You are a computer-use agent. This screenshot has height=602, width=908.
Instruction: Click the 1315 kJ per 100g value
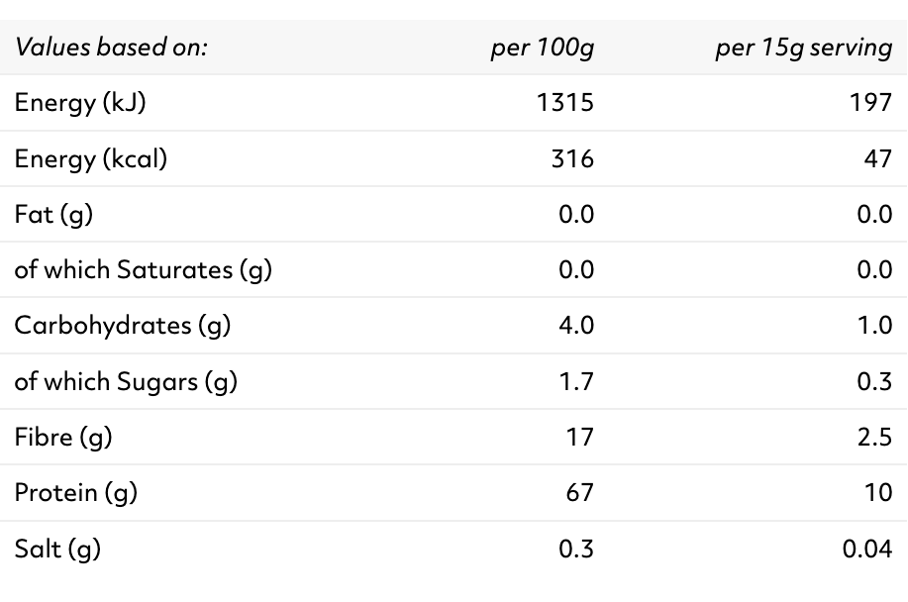[x=565, y=102]
